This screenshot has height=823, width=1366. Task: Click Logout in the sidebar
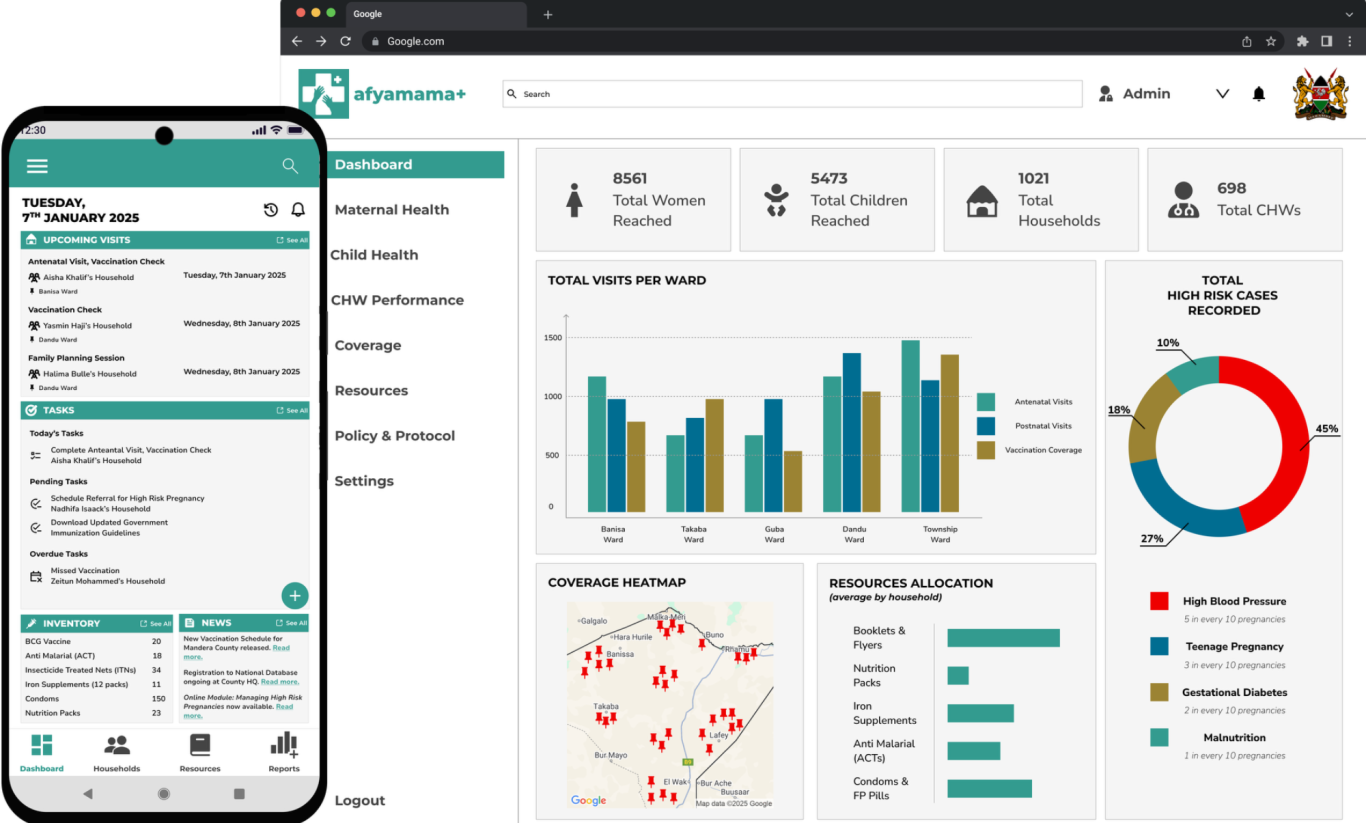pyautogui.click(x=360, y=800)
